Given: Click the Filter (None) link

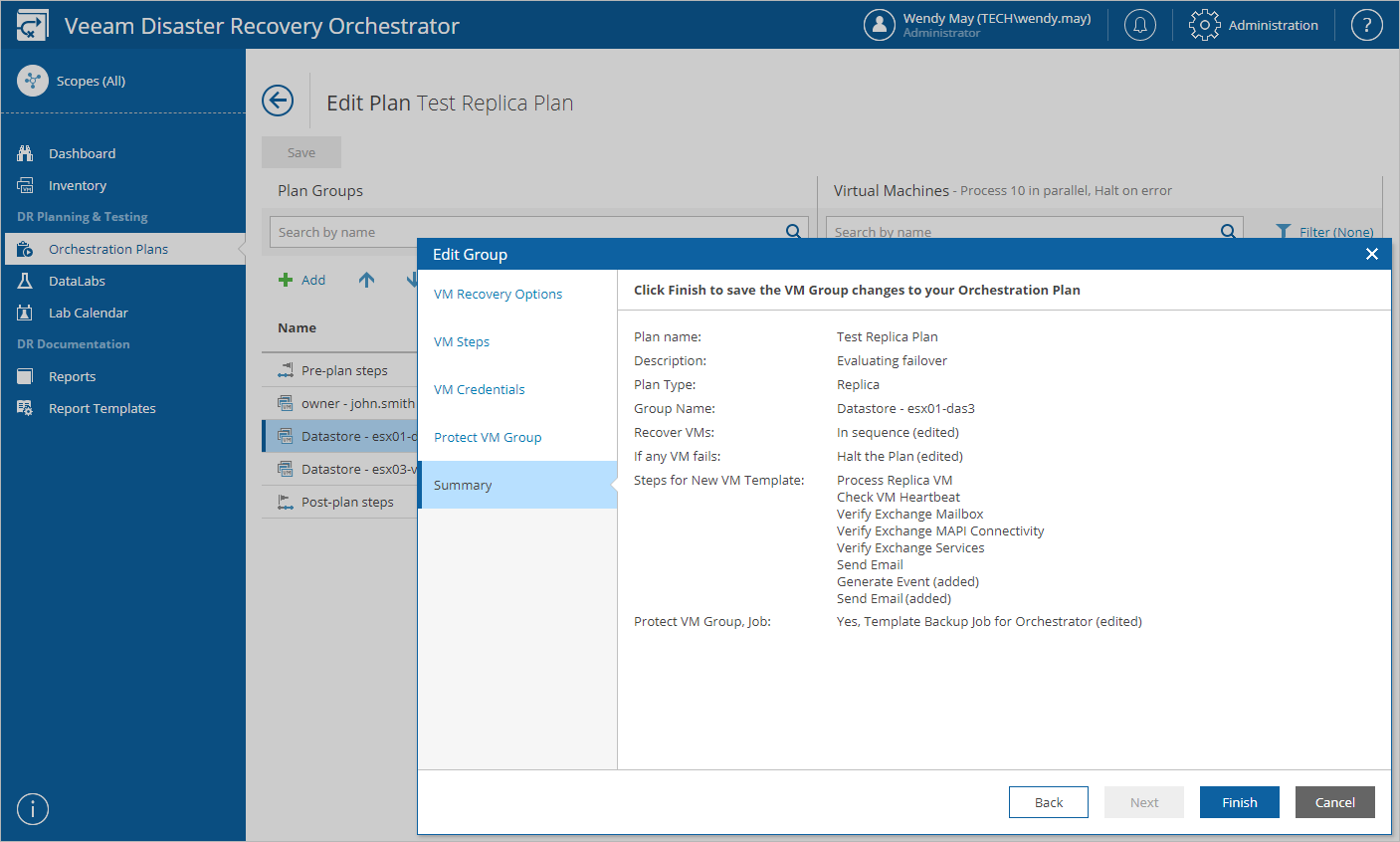Looking at the screenshot, I should [1336, 232].
